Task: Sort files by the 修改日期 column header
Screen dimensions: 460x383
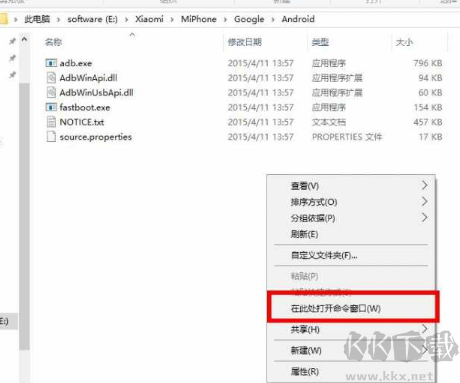Action: (245, 42)
